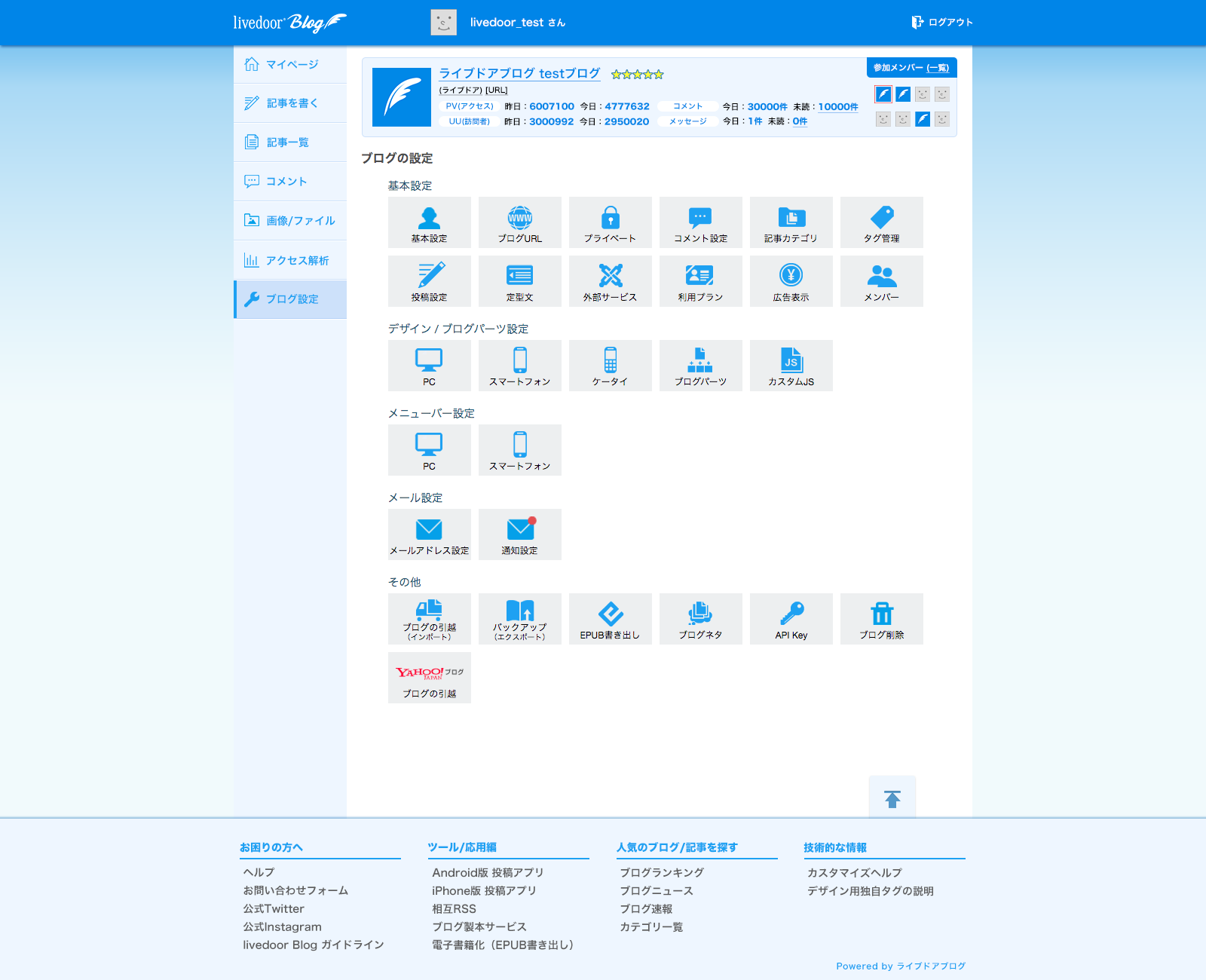The height and width of the screenshot is (980, 1206).
Task: Open the ブログネタ tile
Action: coord(701,619)
